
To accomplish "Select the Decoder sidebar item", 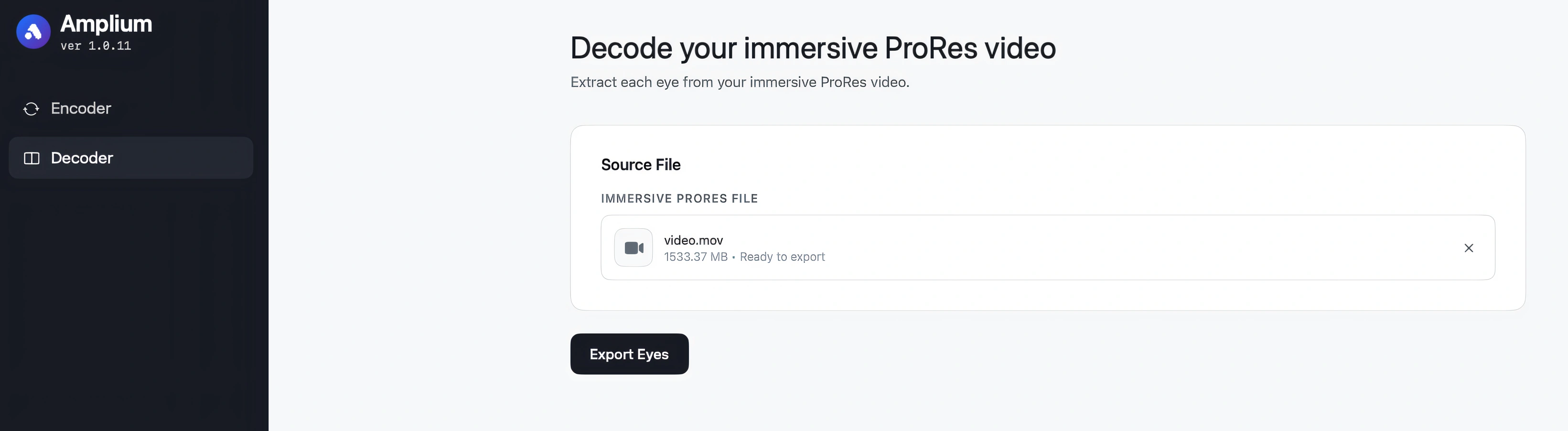I will pos(131,158).
